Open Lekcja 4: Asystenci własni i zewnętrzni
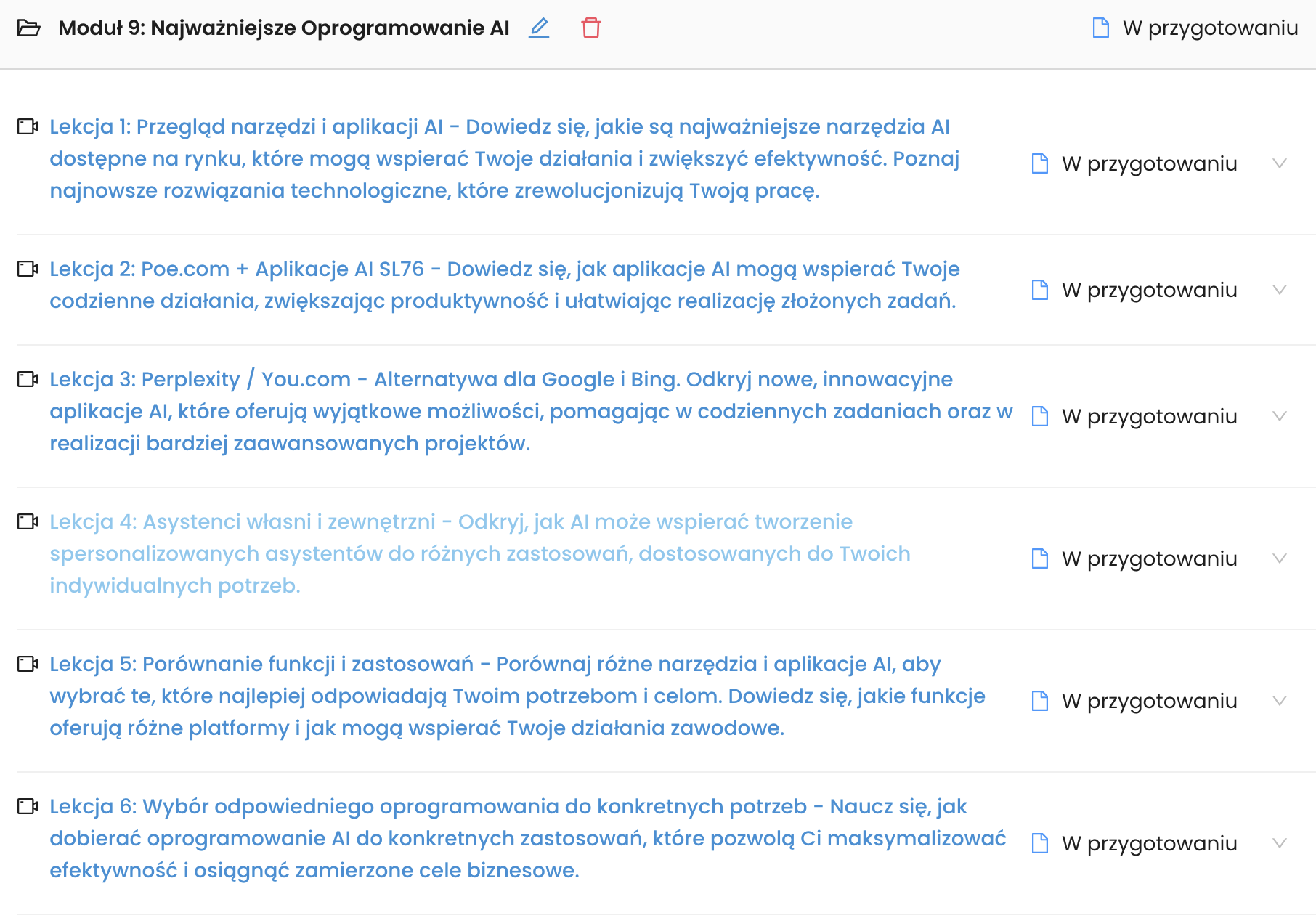 480,554
